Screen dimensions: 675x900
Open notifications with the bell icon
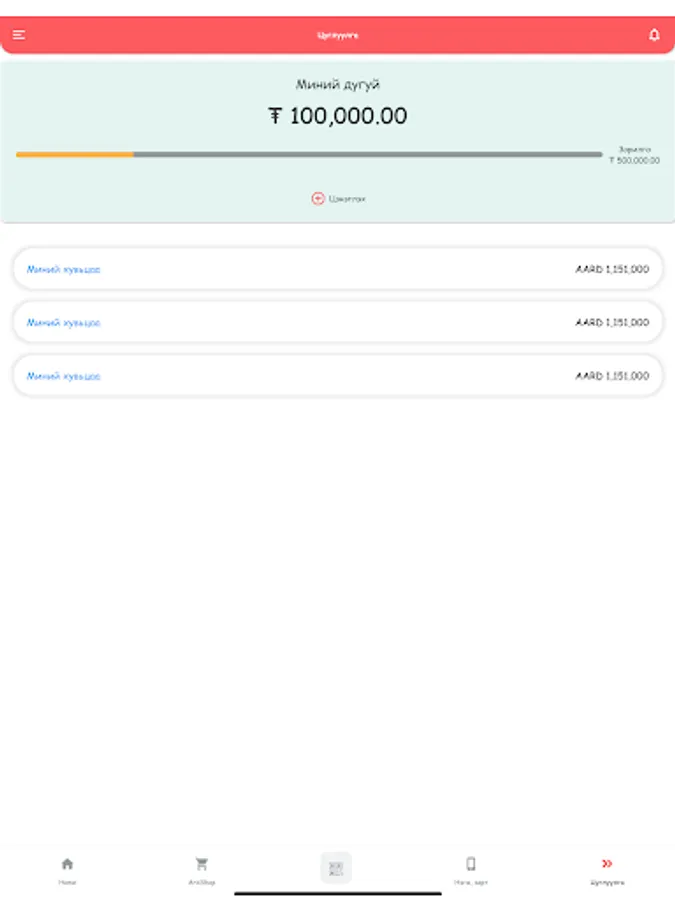point(654,35)
